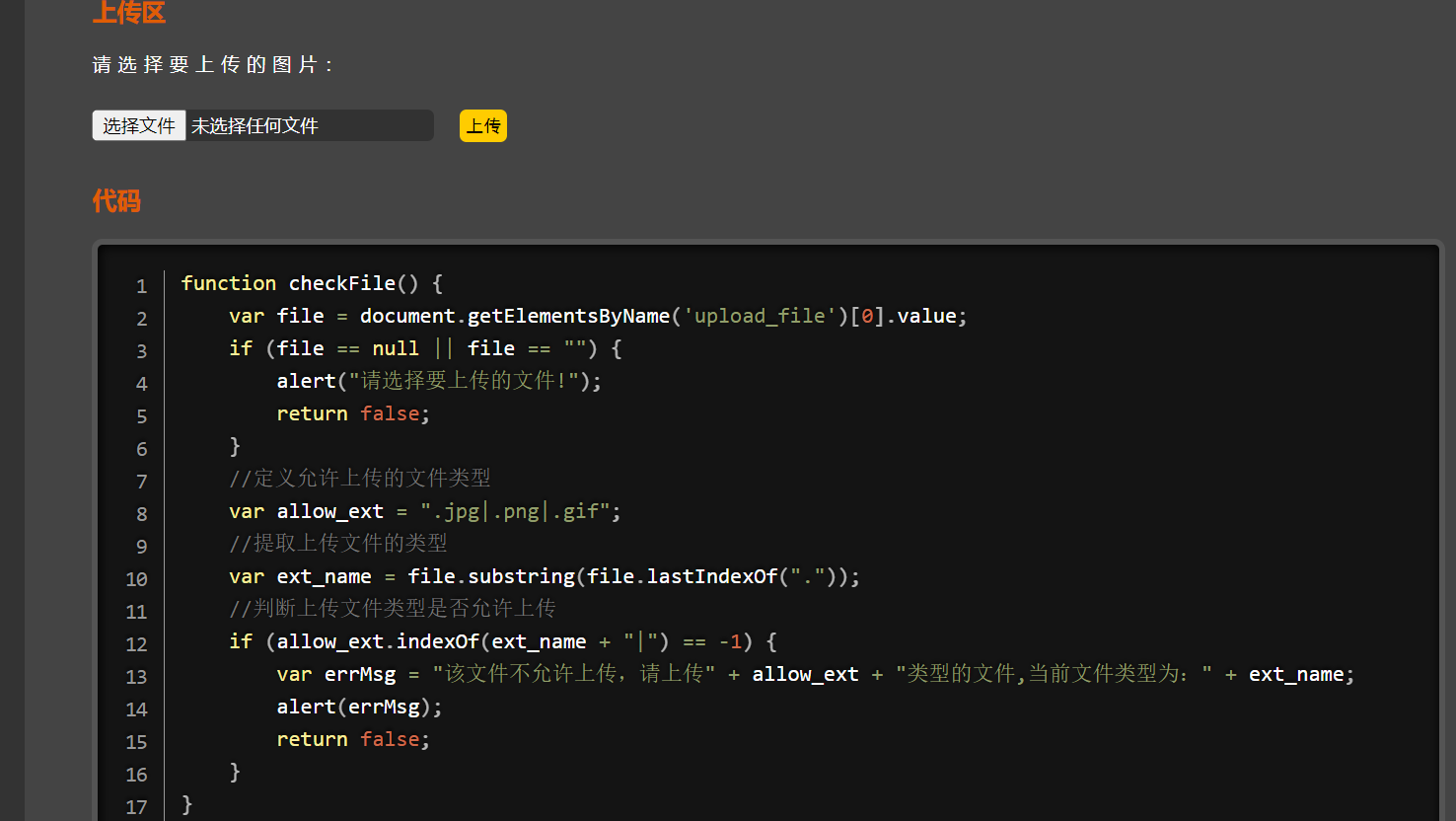This screenshot has width=1456, height=821.
Task: Click the var errMsg line 13
Action: coord(816,674)
